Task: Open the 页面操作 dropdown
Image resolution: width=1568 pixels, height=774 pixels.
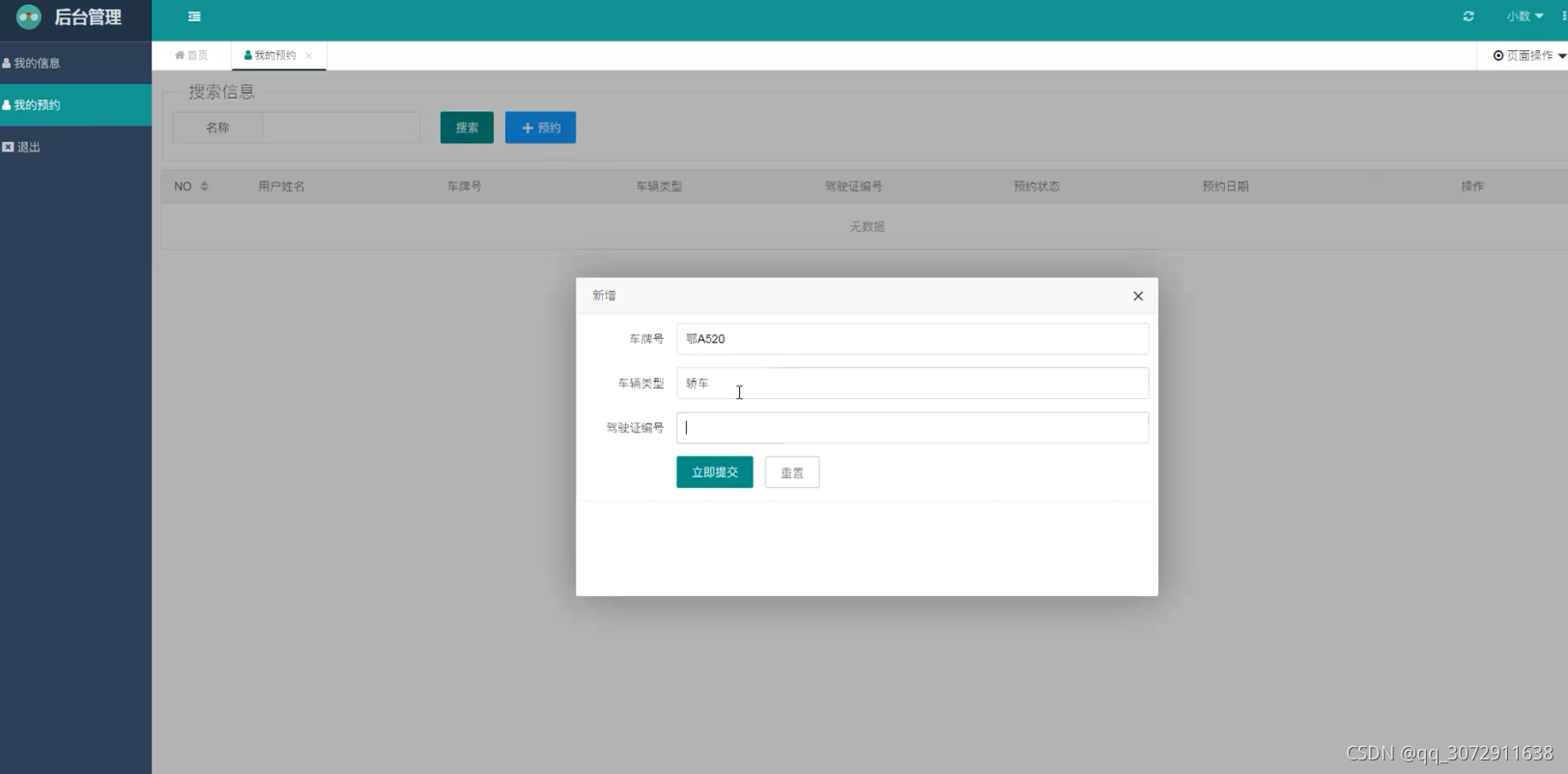Action: pyautogui.click(x=1529, y=55)
